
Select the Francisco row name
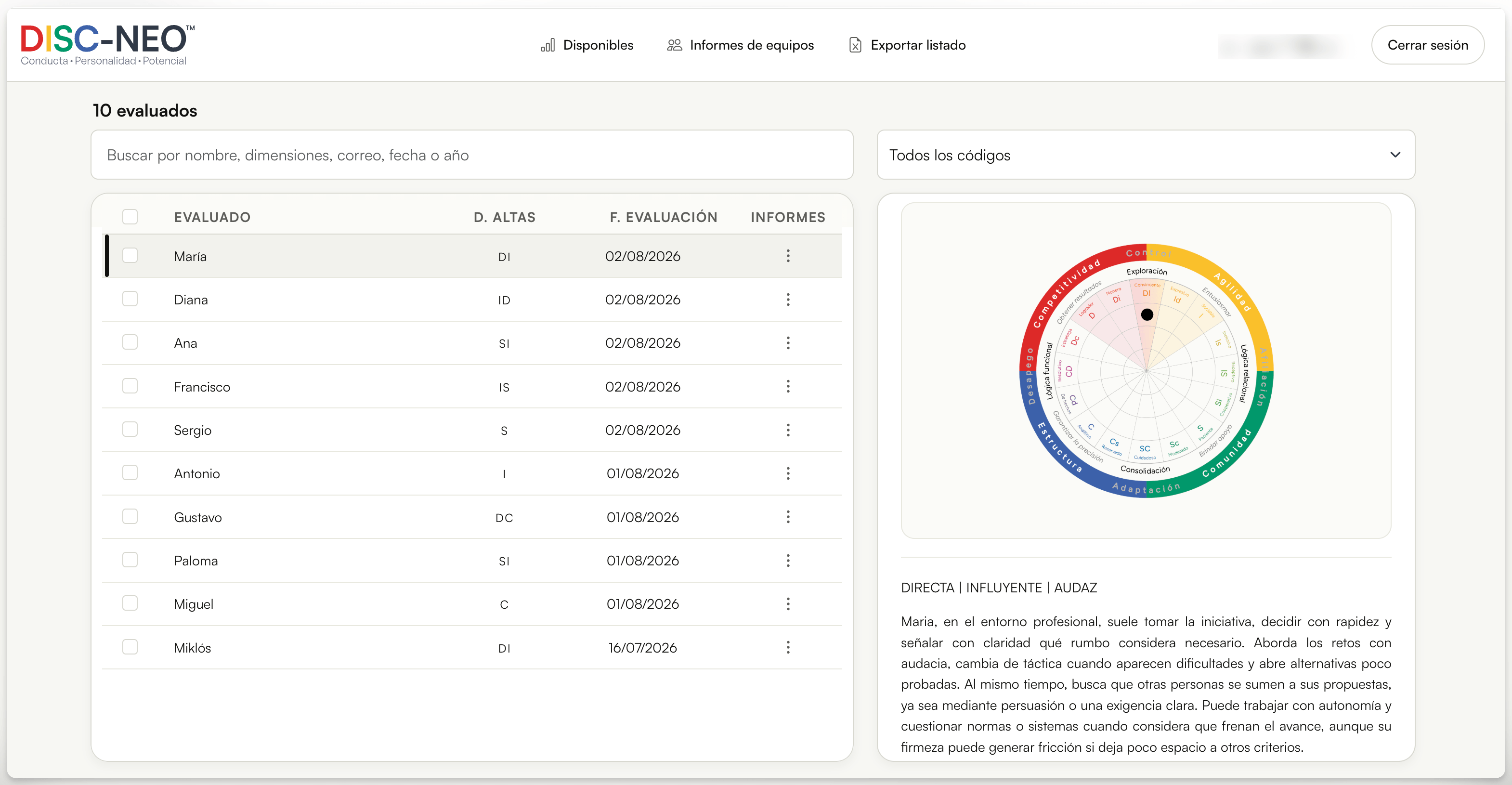click(202, 387)
